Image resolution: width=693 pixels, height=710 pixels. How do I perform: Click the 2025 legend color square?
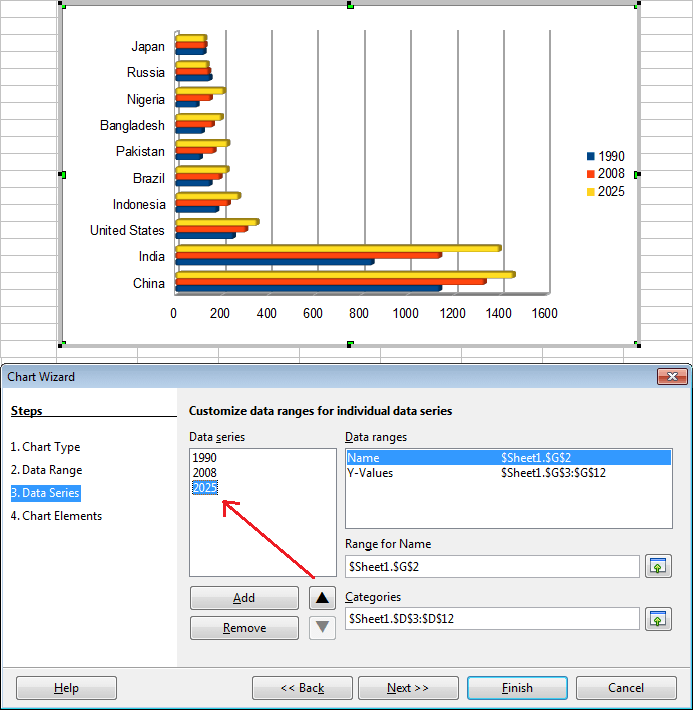[591, 192]
